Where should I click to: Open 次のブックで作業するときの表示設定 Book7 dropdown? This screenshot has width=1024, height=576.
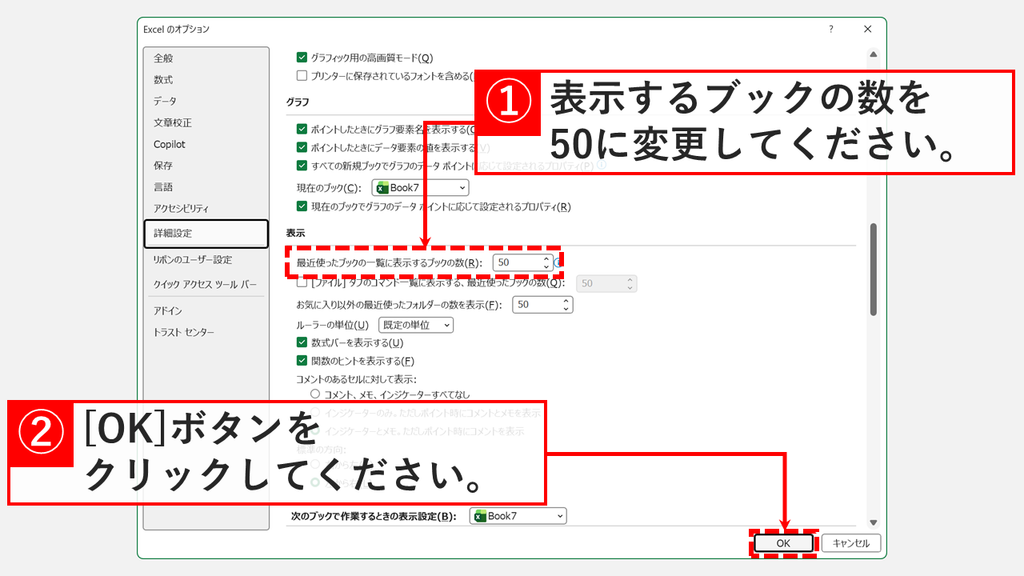pos(518,516)
